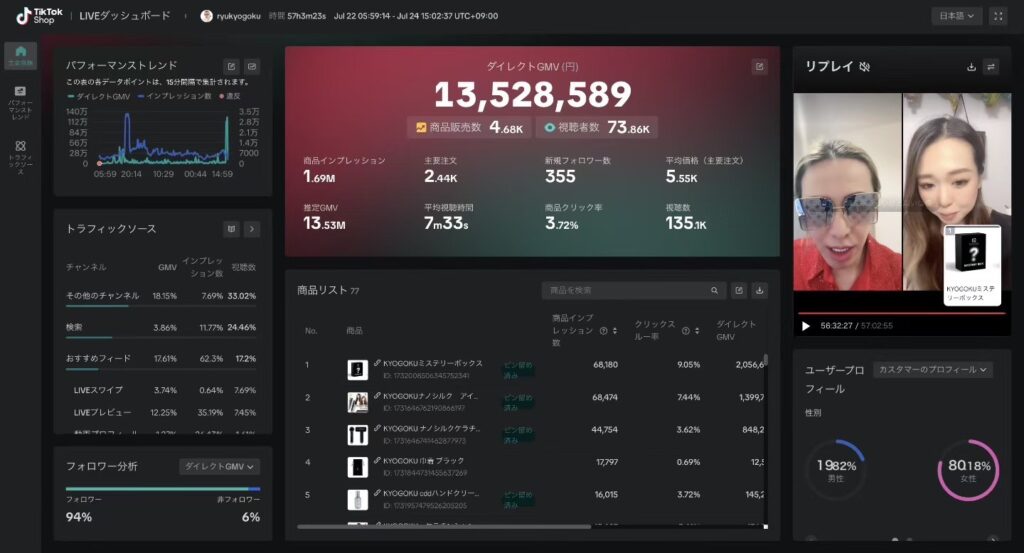Expand トラフィックソース details with the arrow
Screen dimensions: 1024x553
tap(252, 229)
